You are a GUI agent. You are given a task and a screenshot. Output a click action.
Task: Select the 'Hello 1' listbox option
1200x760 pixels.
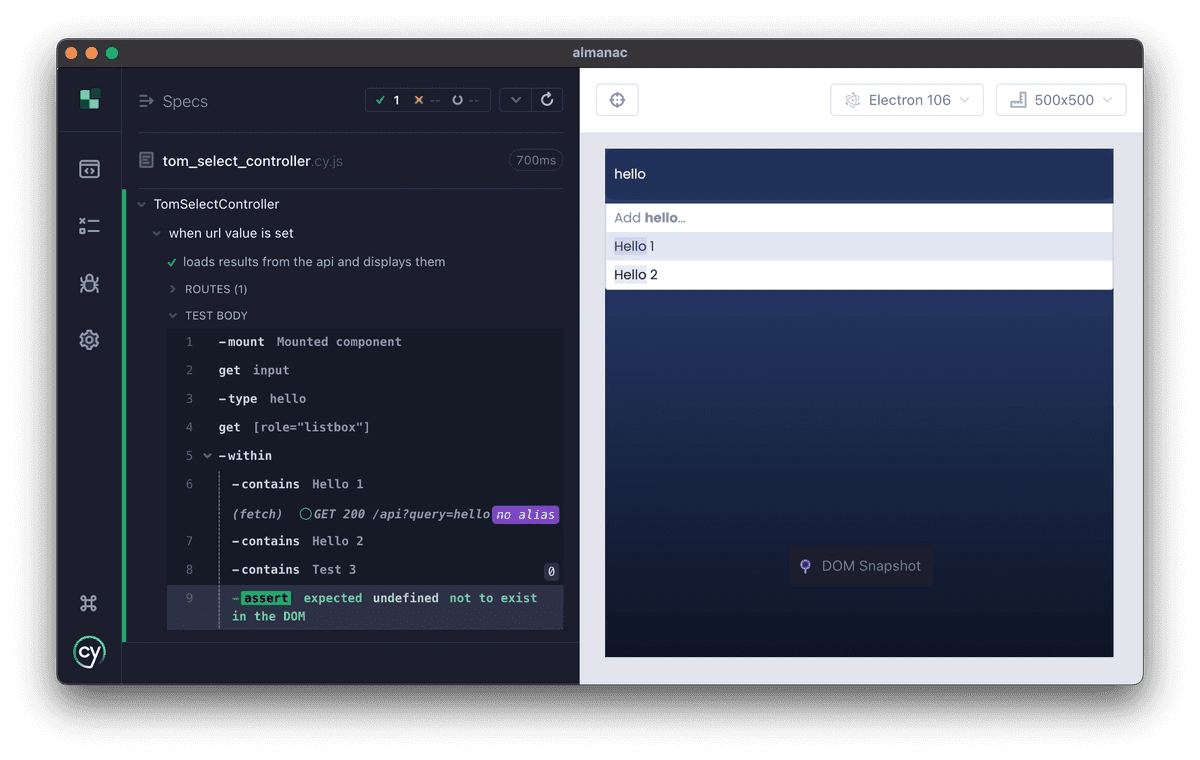[859, 247]
